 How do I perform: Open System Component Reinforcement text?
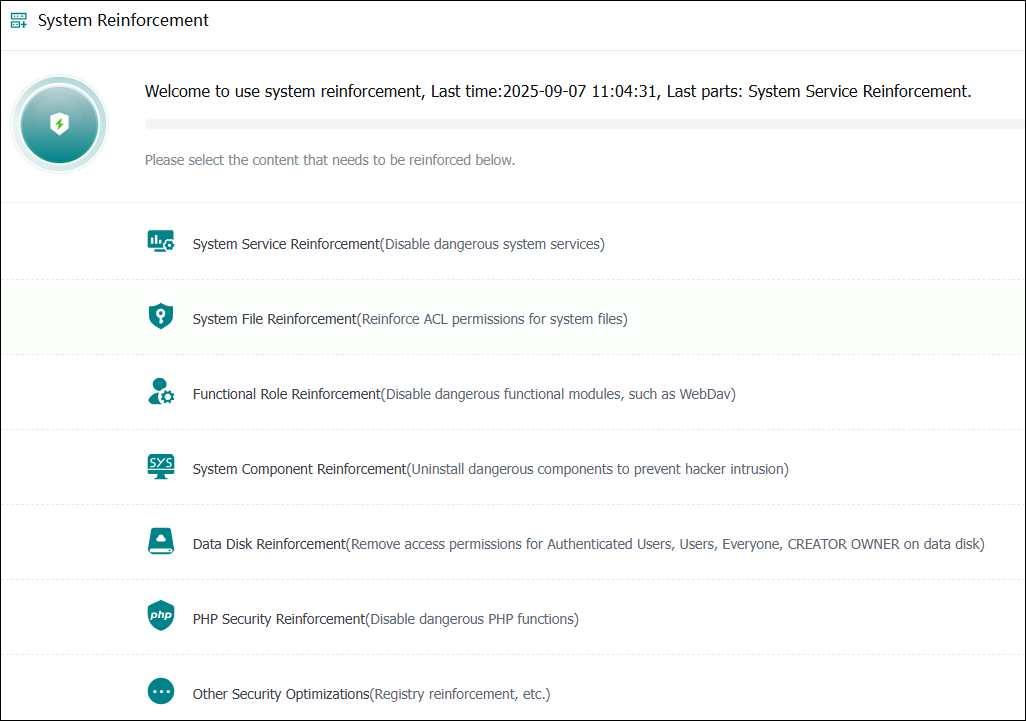click(x=299, y=469)
